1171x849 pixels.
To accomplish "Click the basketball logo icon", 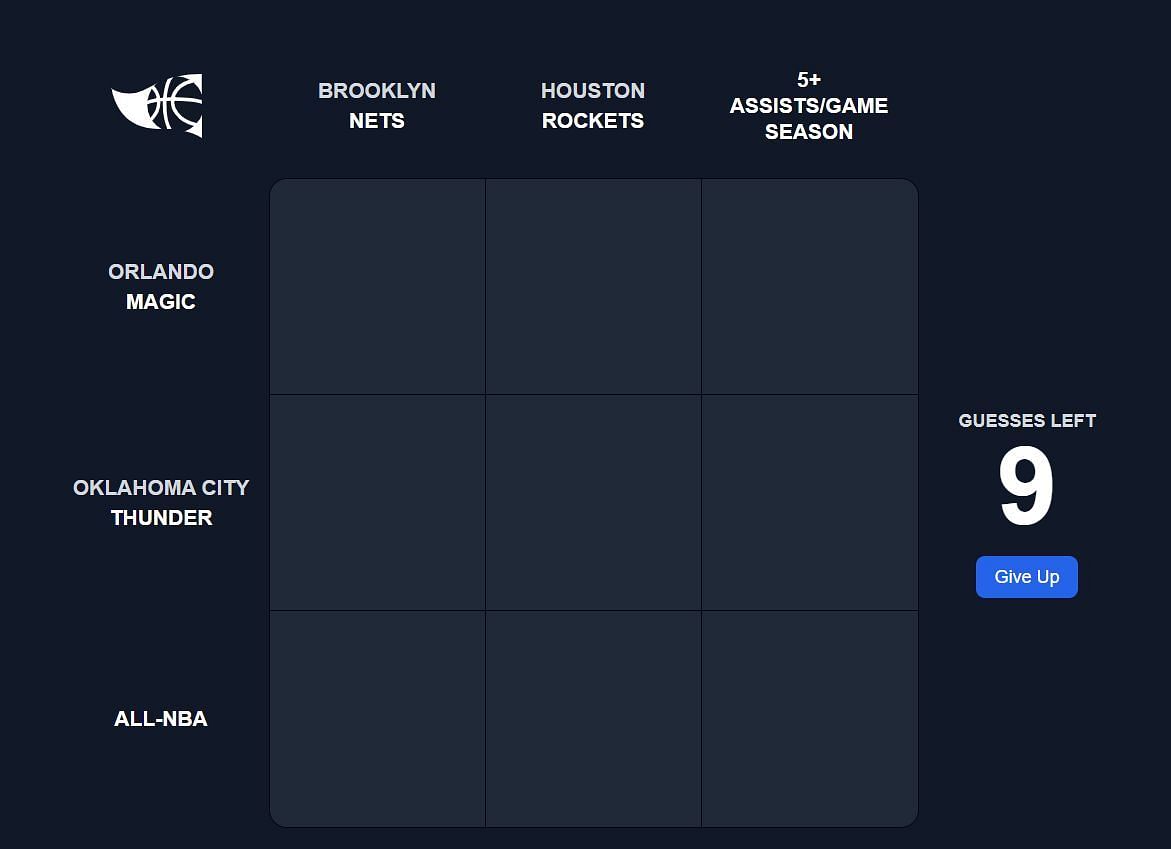I will click(x=158, y=105).
